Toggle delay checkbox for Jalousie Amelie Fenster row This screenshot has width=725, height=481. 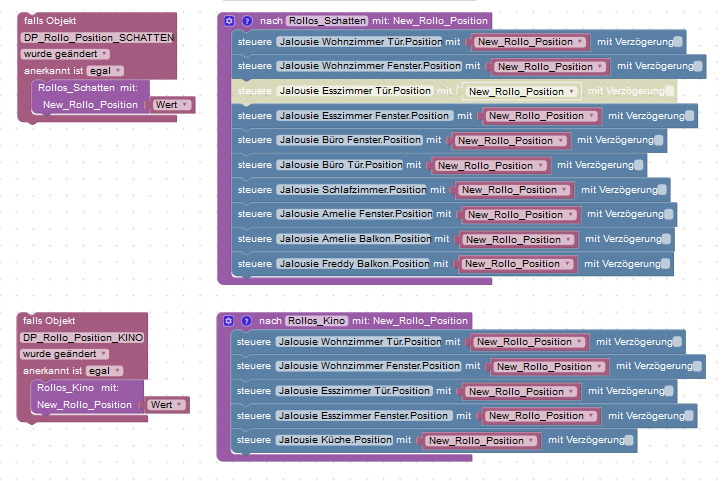[x=669, y=214]
